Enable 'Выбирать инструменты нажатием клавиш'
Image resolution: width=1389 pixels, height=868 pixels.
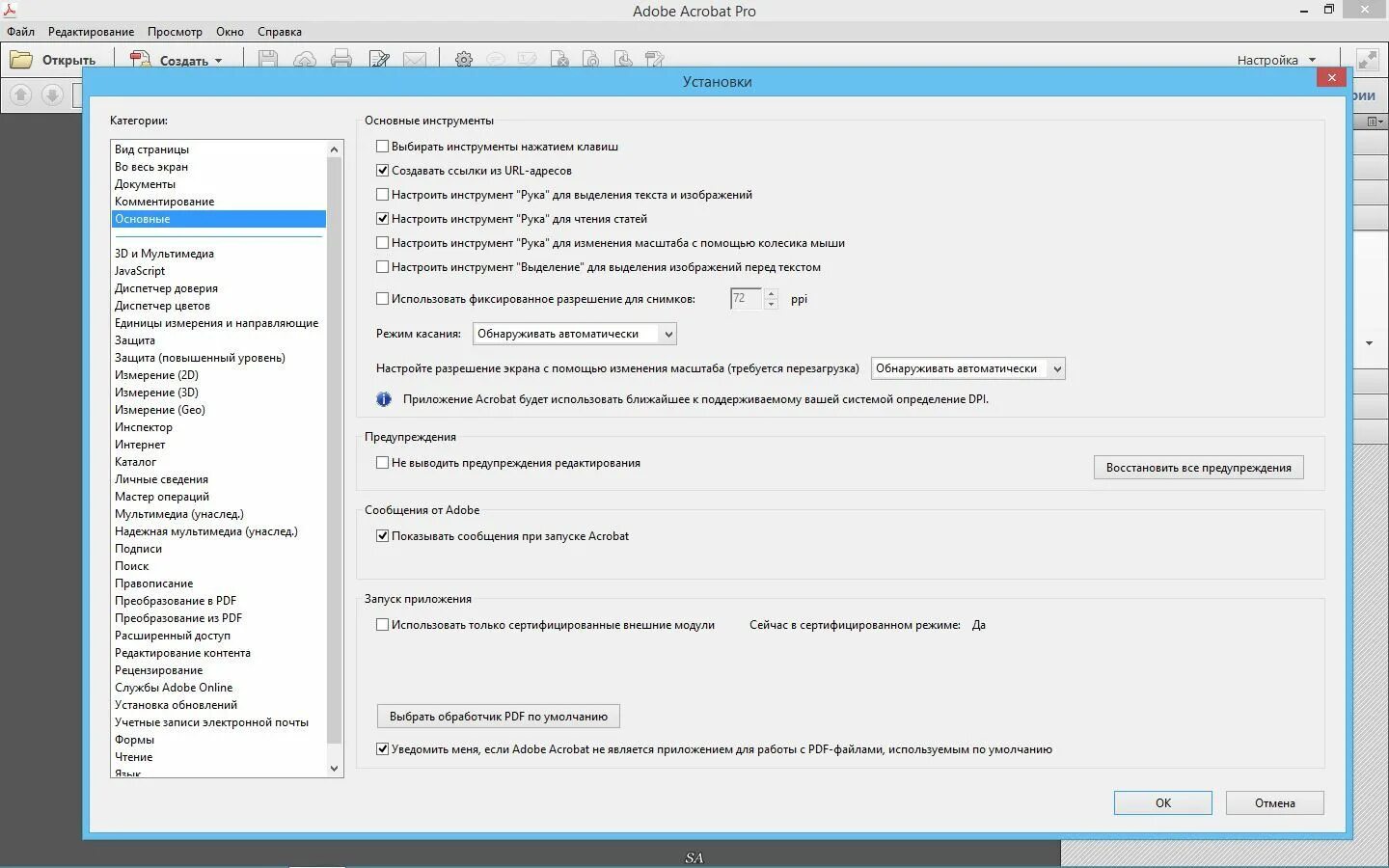tap(383, 146)
